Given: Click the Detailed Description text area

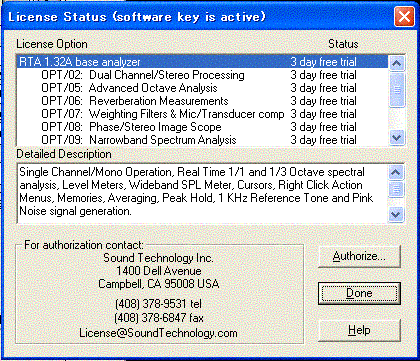Looking at the screenshot, I should [x=203, y=193].
